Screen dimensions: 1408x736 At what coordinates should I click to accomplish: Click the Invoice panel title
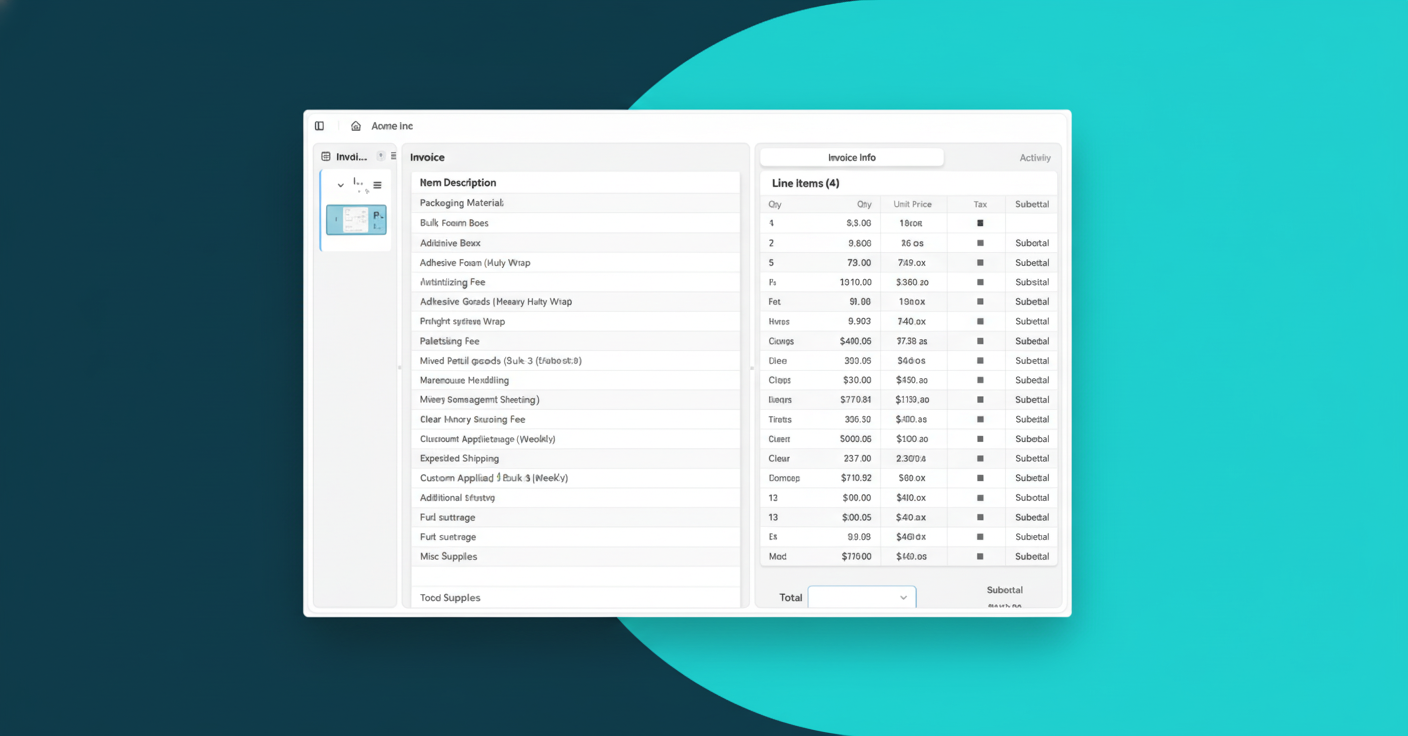tap(427, 157)
